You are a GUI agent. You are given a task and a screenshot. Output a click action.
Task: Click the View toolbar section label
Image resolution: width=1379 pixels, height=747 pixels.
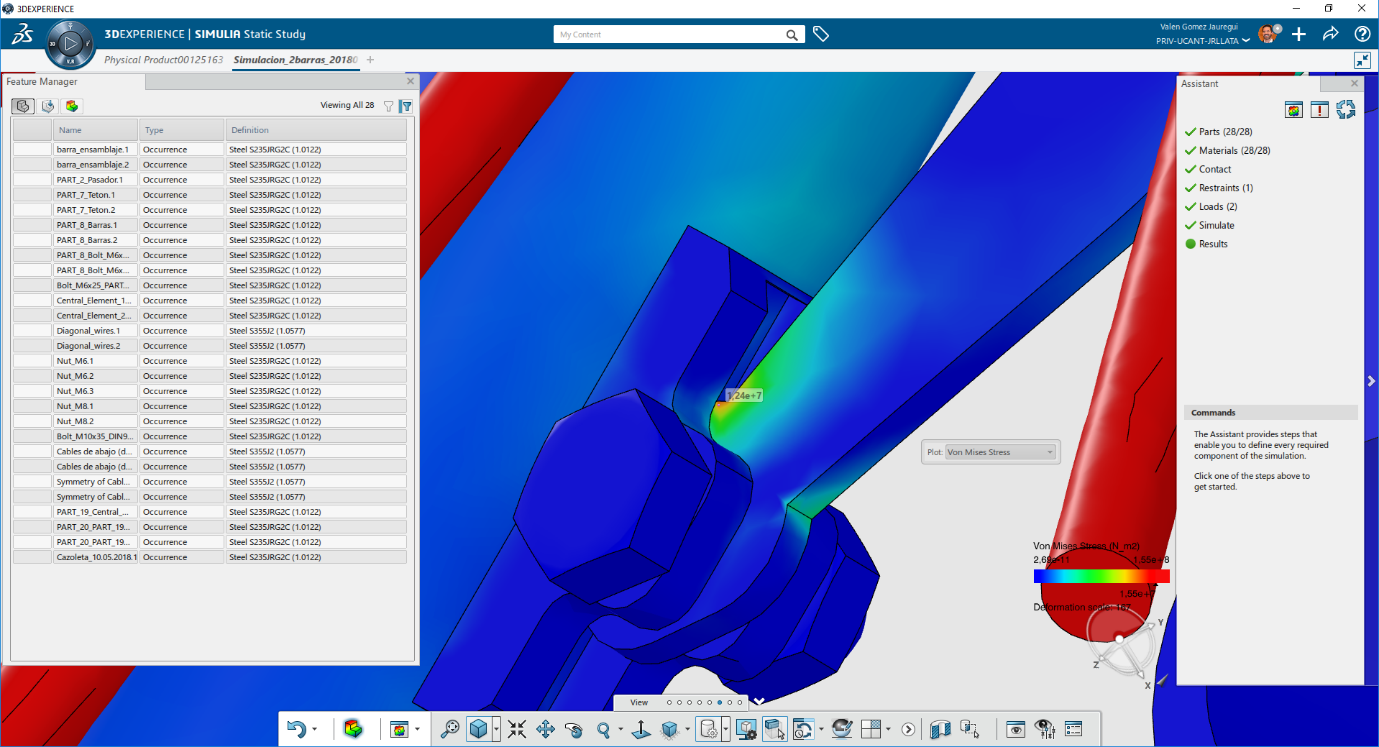(639, 702)
